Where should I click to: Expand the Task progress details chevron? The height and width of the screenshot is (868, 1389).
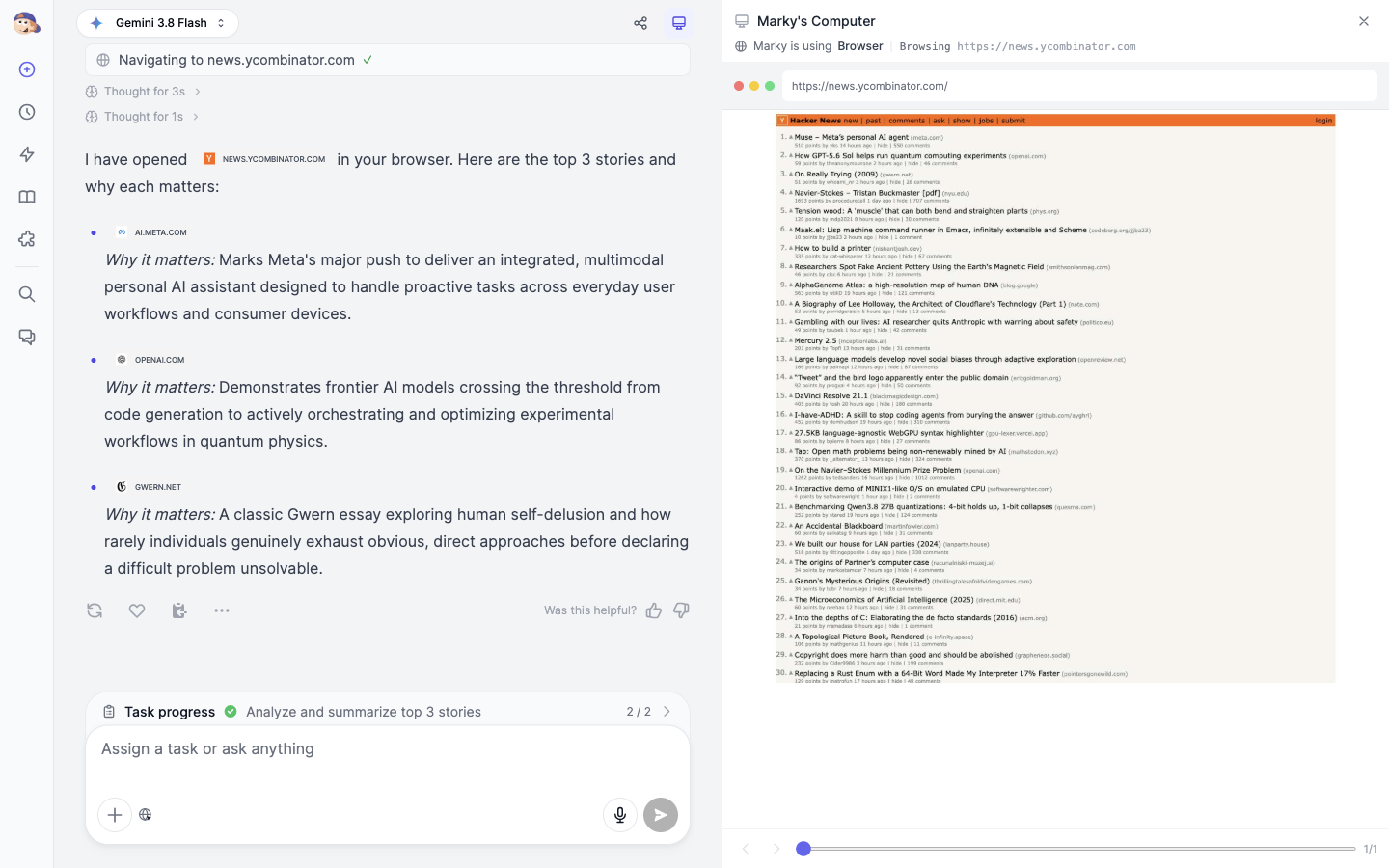tap(667, 712)
